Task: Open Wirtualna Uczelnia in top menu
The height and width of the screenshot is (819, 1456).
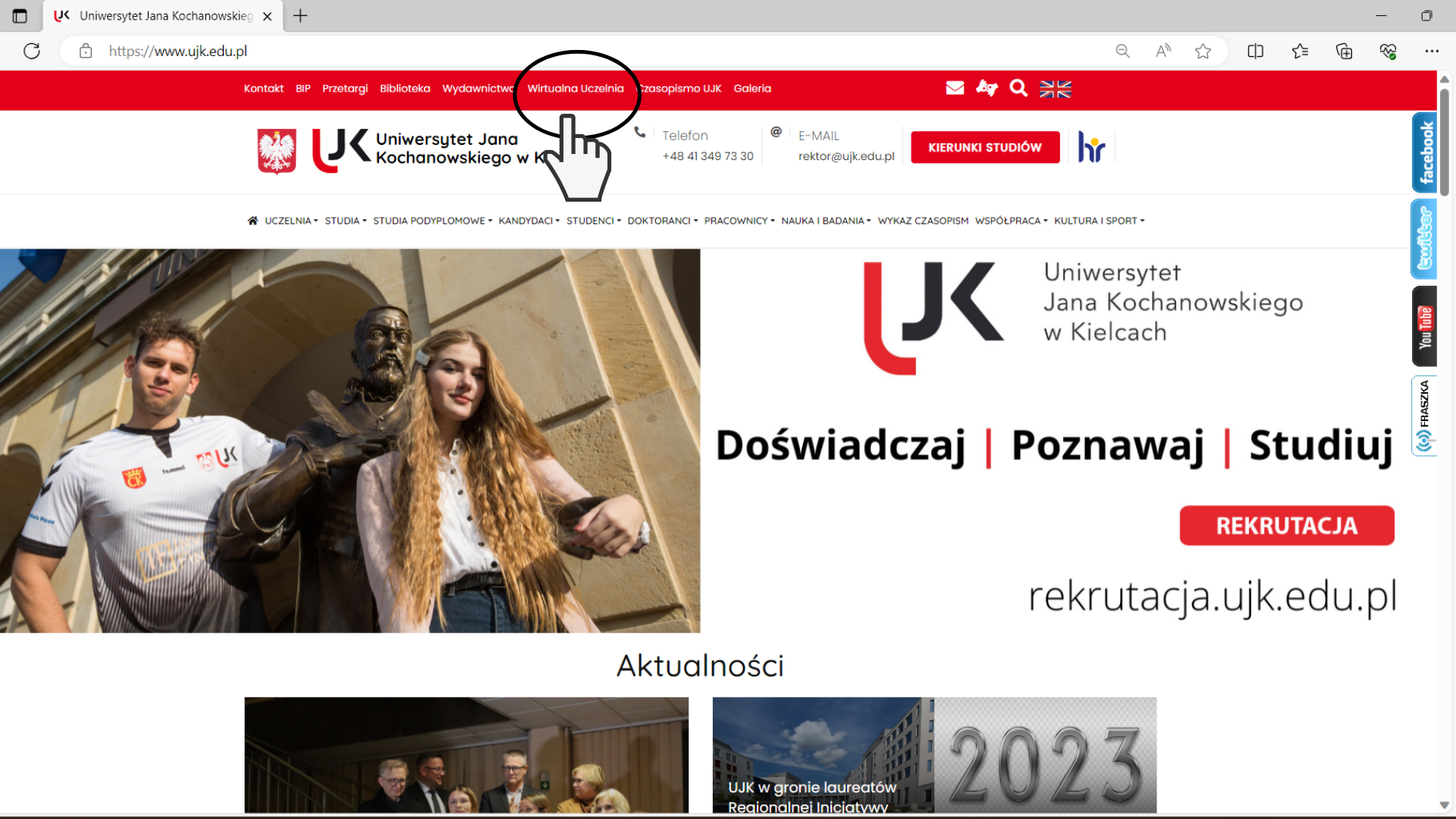Action: [x=576, y=89]
